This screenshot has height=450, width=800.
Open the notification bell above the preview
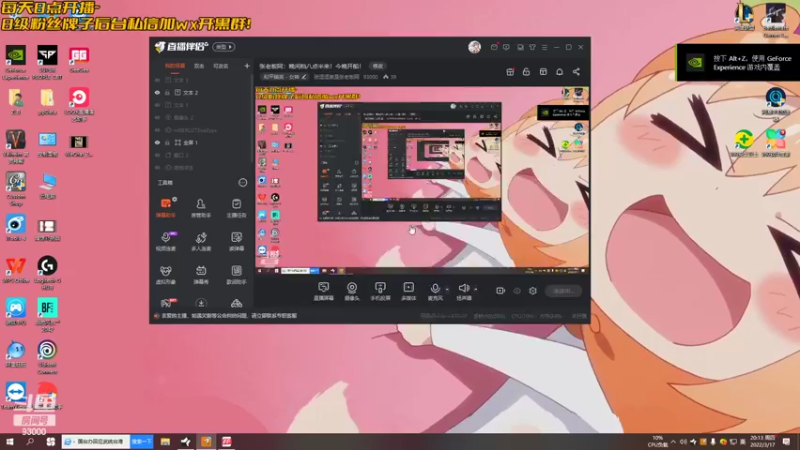click(560, 72)
